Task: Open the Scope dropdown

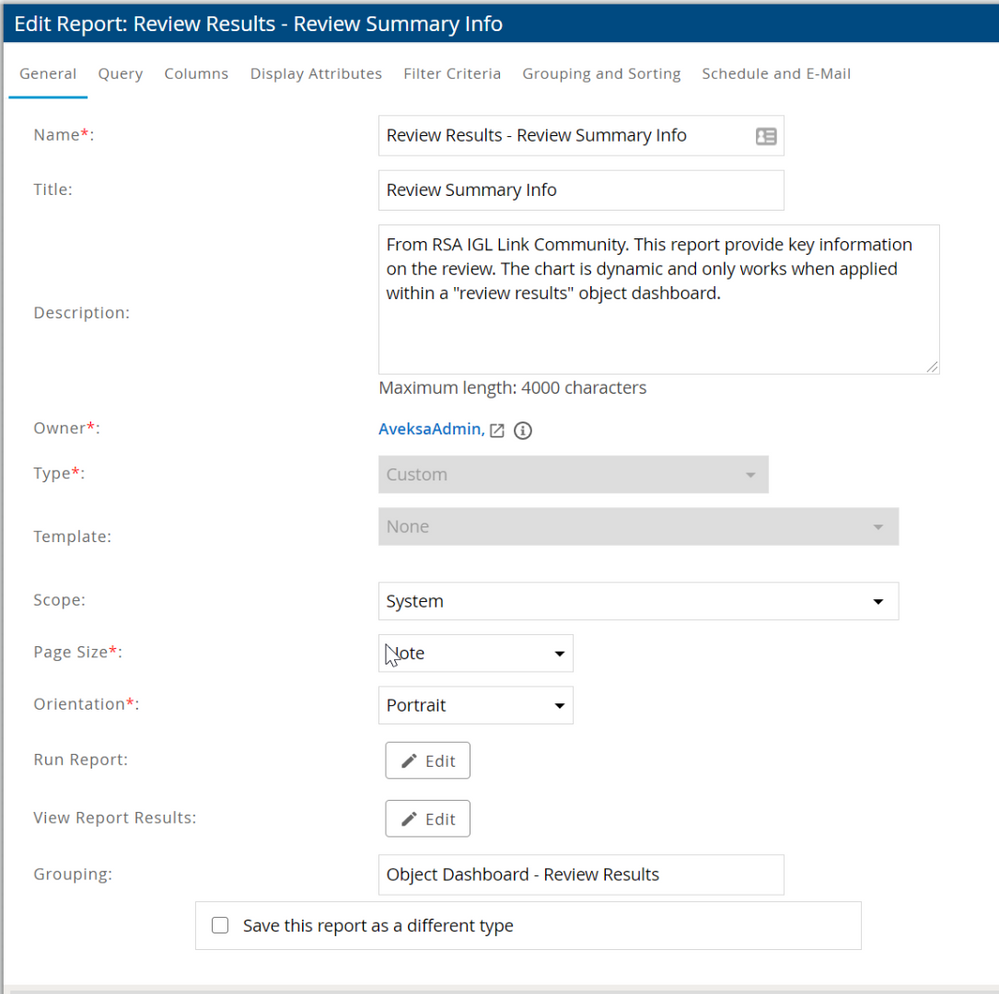Action: point(638,602)
